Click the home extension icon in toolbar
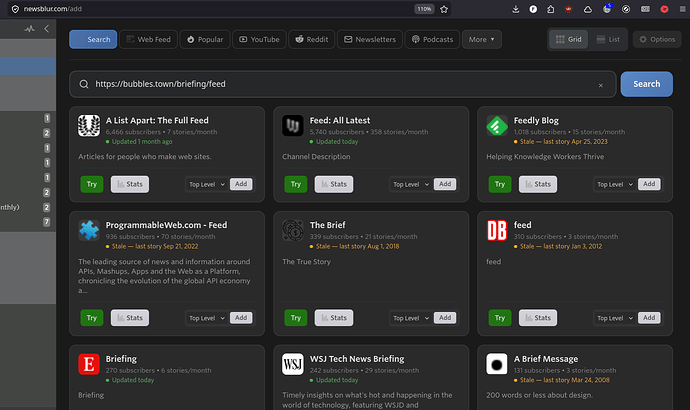The height and width of the screenshot is (410, 690). [551, 9]
